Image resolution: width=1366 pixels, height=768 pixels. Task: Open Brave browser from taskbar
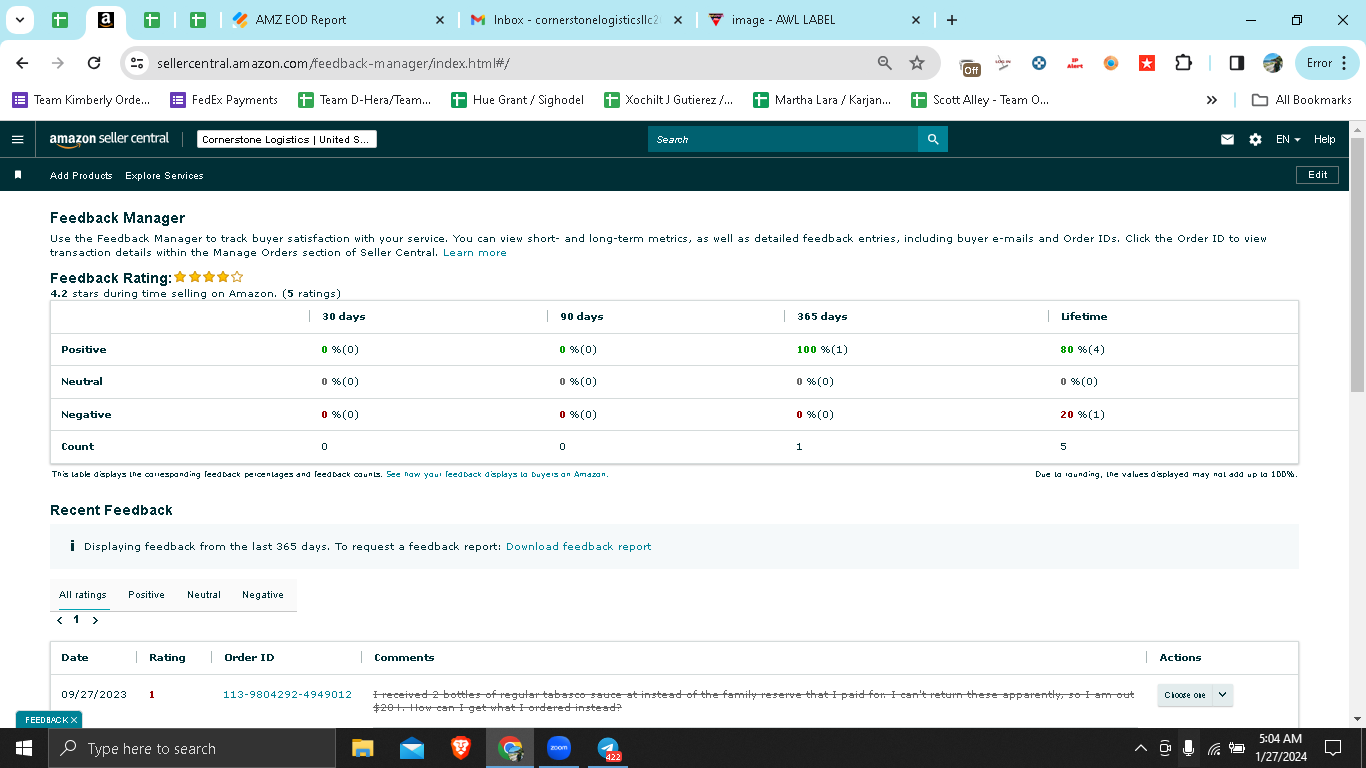point(460,748)
